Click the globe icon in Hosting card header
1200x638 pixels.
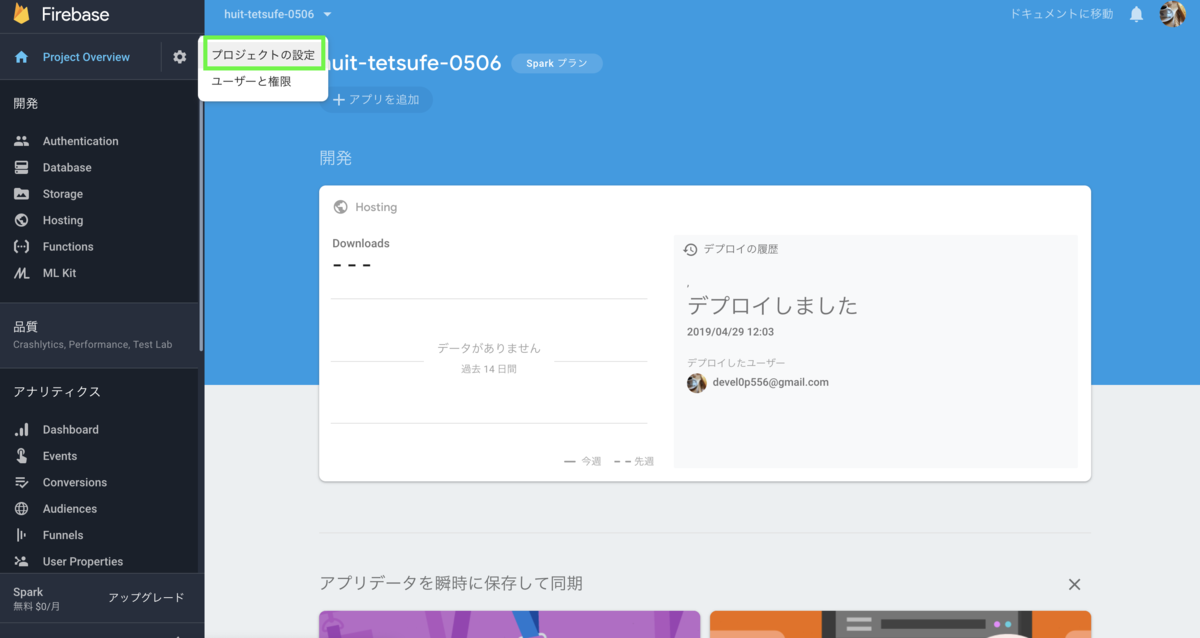point(340,207)
